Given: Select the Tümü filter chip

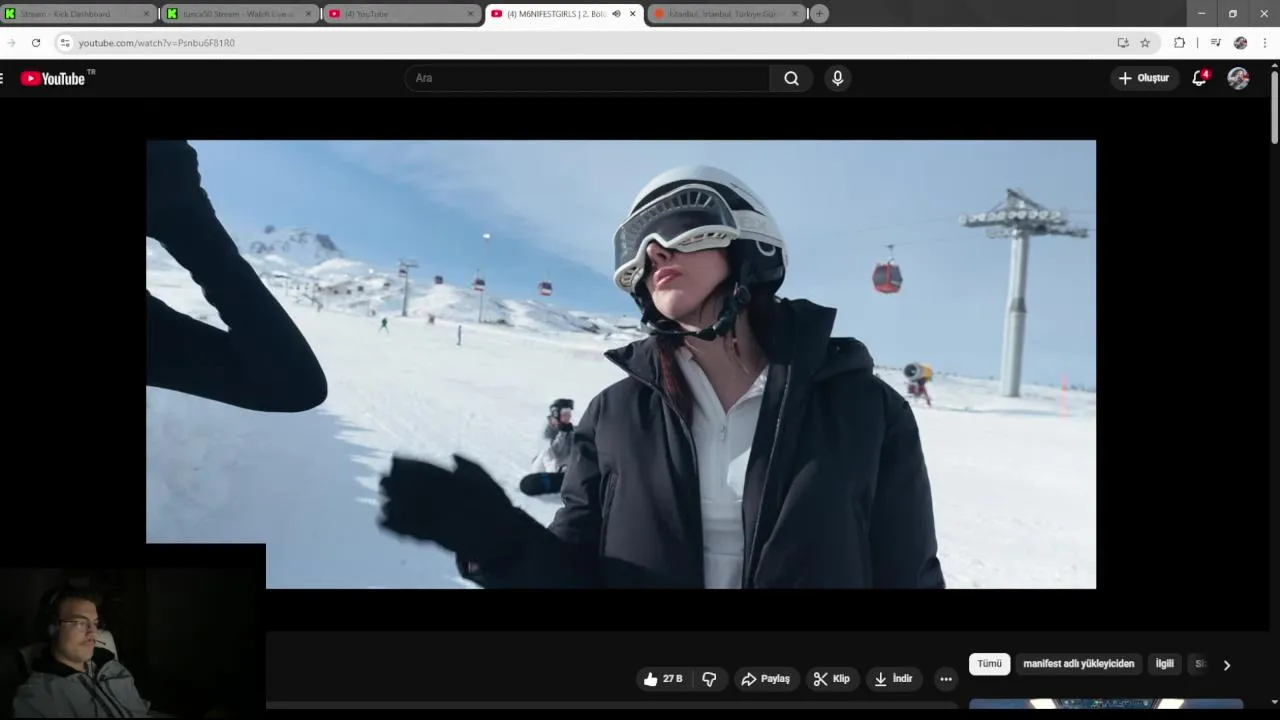Looking at the screenshot, I should 989,664.
